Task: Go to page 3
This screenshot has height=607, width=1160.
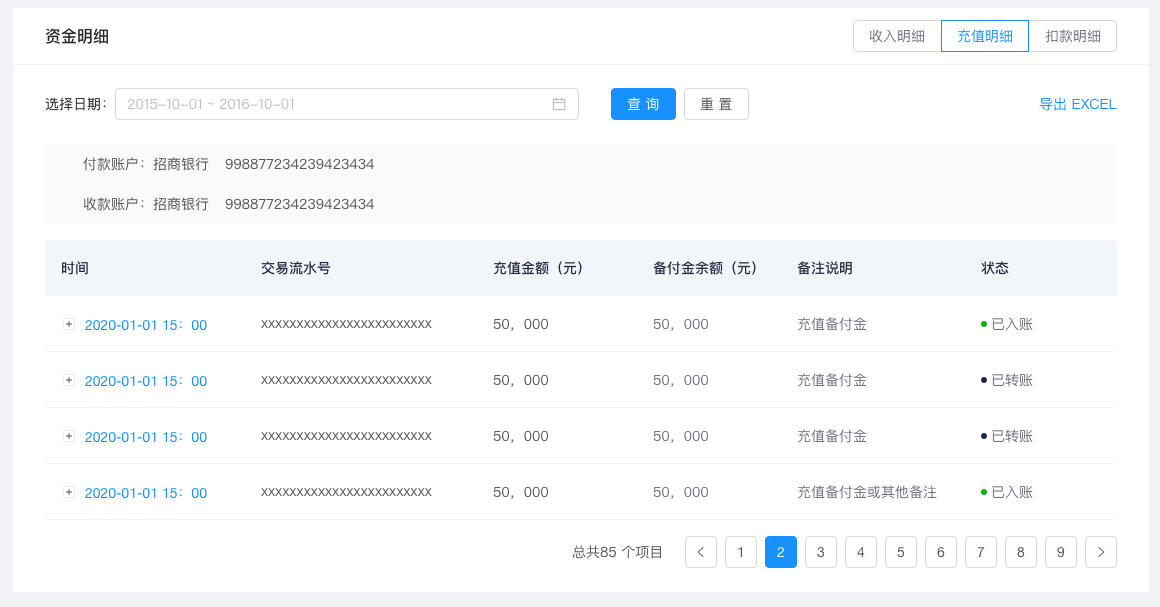Action: click(820, 552)
